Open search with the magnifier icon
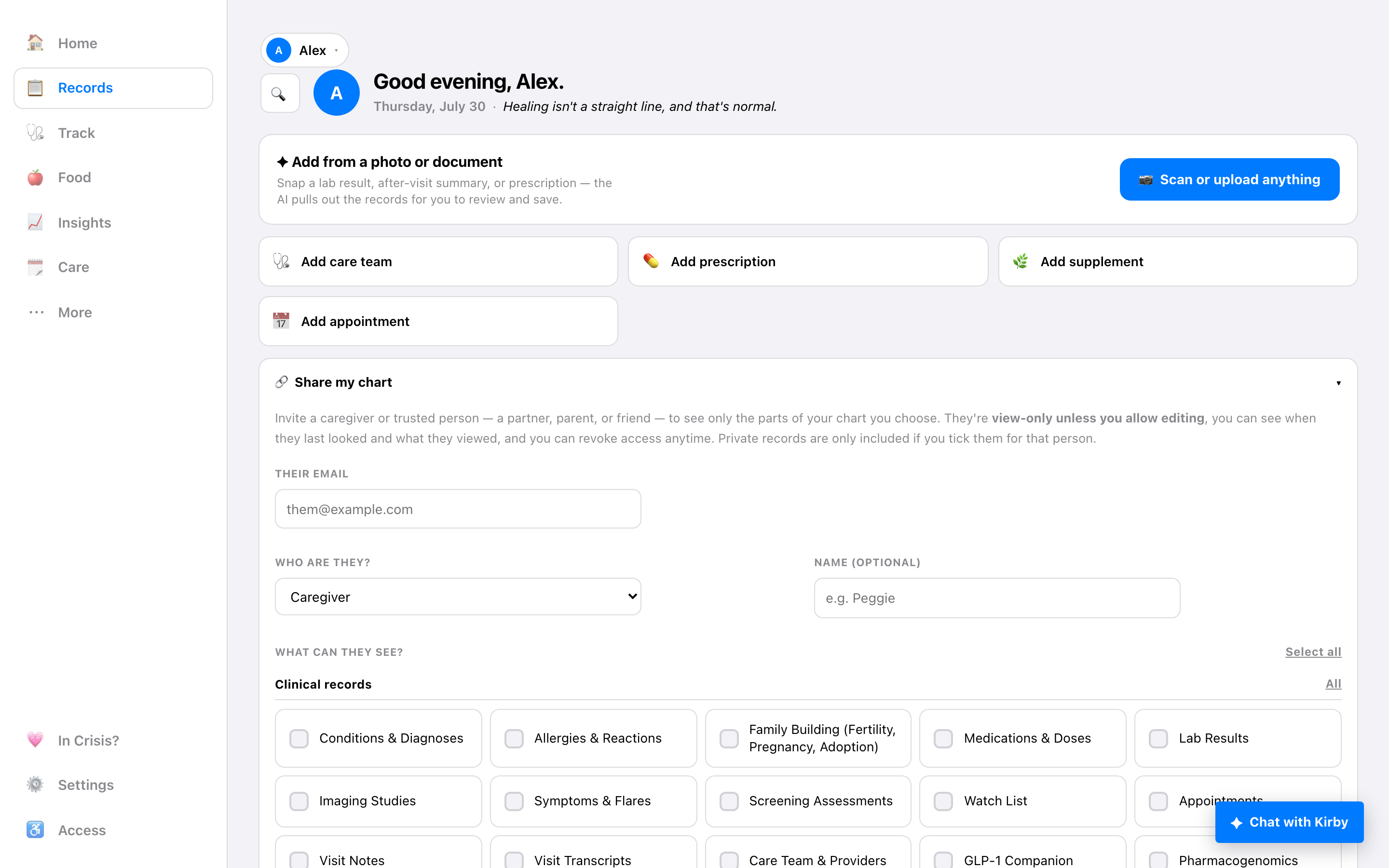This screenshot has width=1389, height=868. pos(280,93)
